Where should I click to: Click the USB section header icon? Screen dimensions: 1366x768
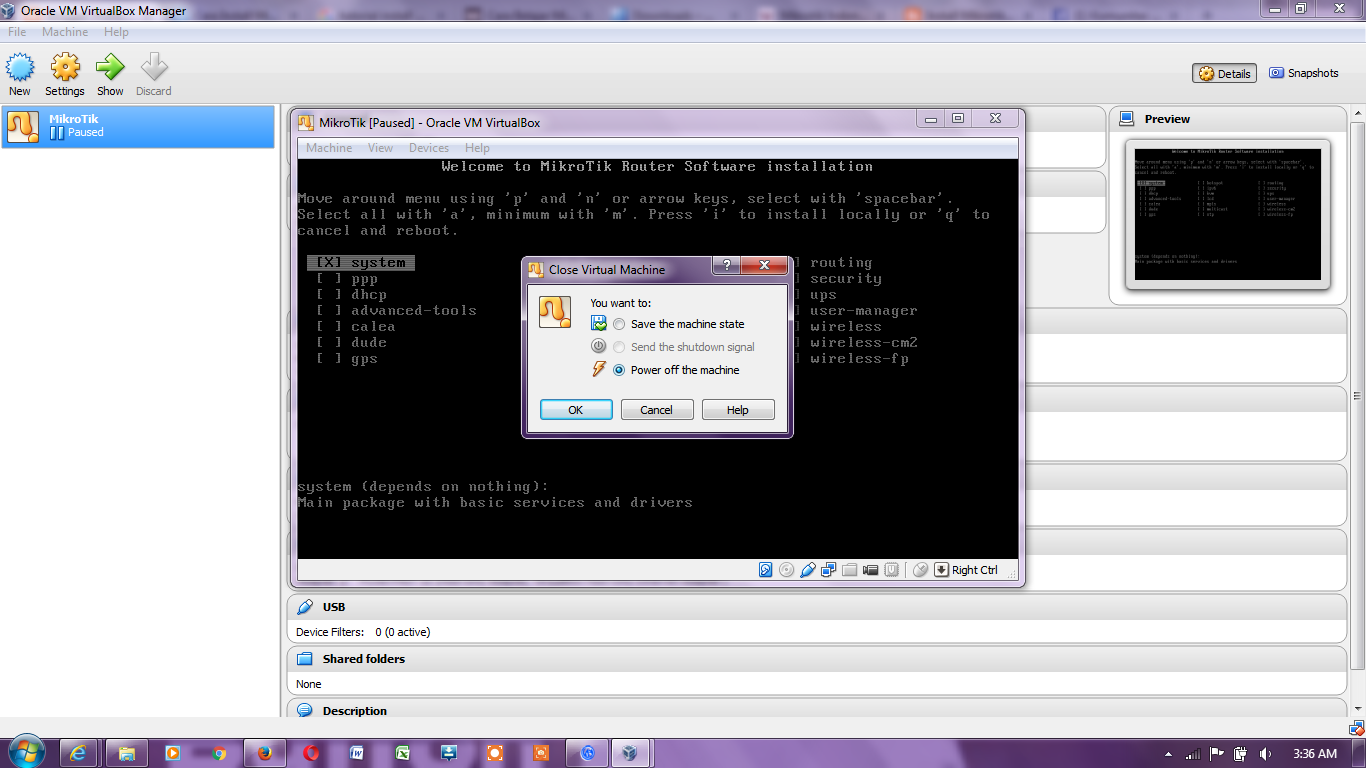(x=305, y=607)
